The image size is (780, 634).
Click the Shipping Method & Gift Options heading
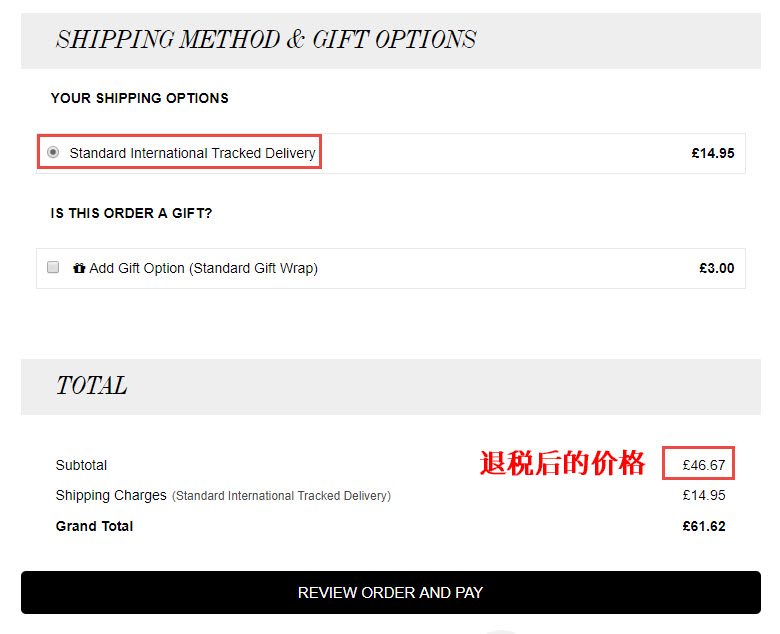[266, 40]
